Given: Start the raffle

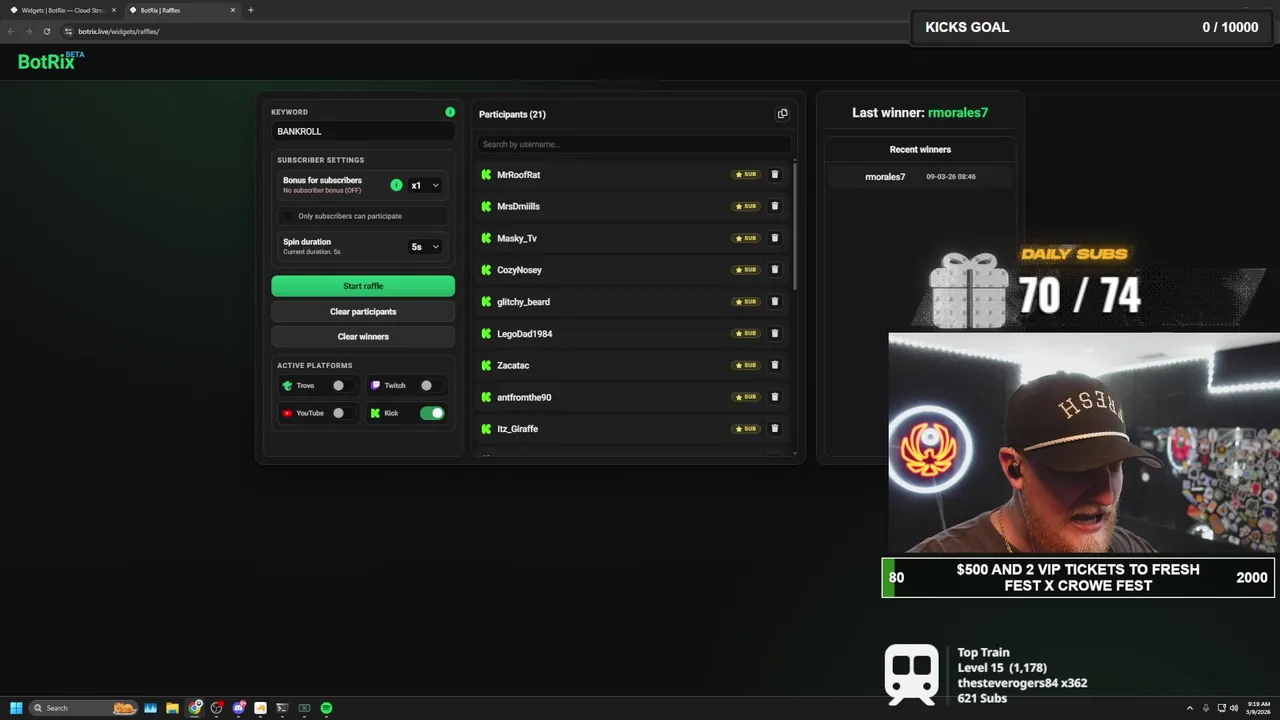Looking at the screenshot, I should click(x=363, y=286).
